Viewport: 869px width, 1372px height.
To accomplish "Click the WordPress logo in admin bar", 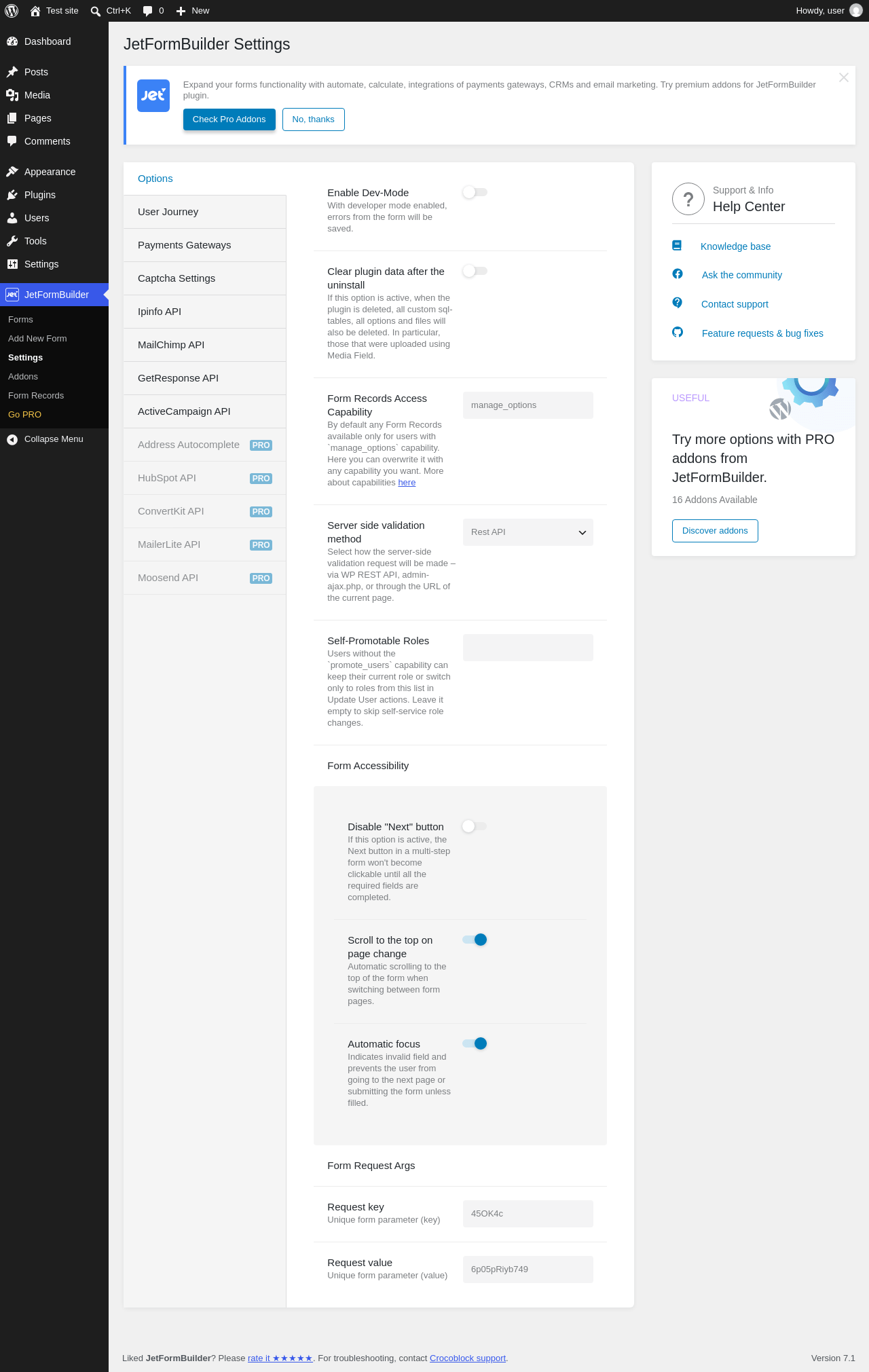I will point(12,11).
